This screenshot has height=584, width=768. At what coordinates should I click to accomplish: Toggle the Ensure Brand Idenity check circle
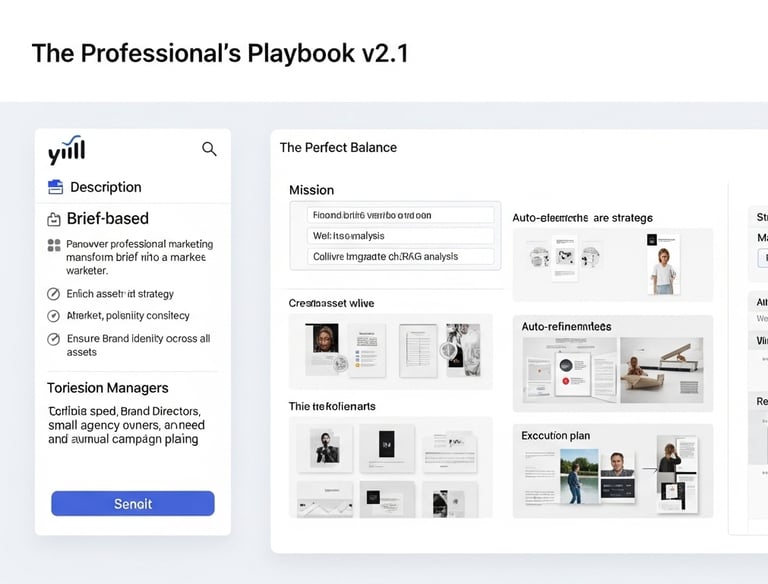coord(53,339)
